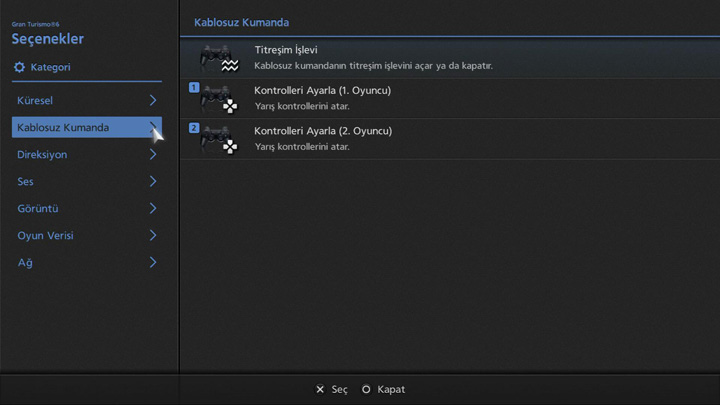Viewport: 720px width, 405px height.
Task: Click the Player 2 controller icon
Action: coord(219,139)
